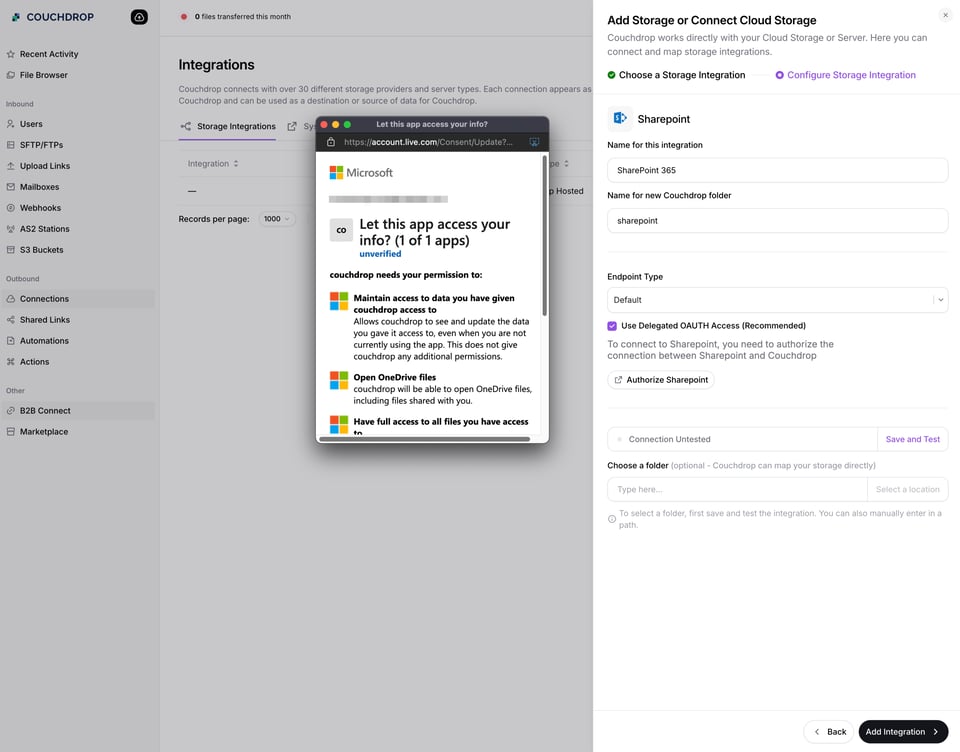Click the horizontal scrollbar in the consent popup
This screenshot has width=960, height=752.
tap(424, 439)
